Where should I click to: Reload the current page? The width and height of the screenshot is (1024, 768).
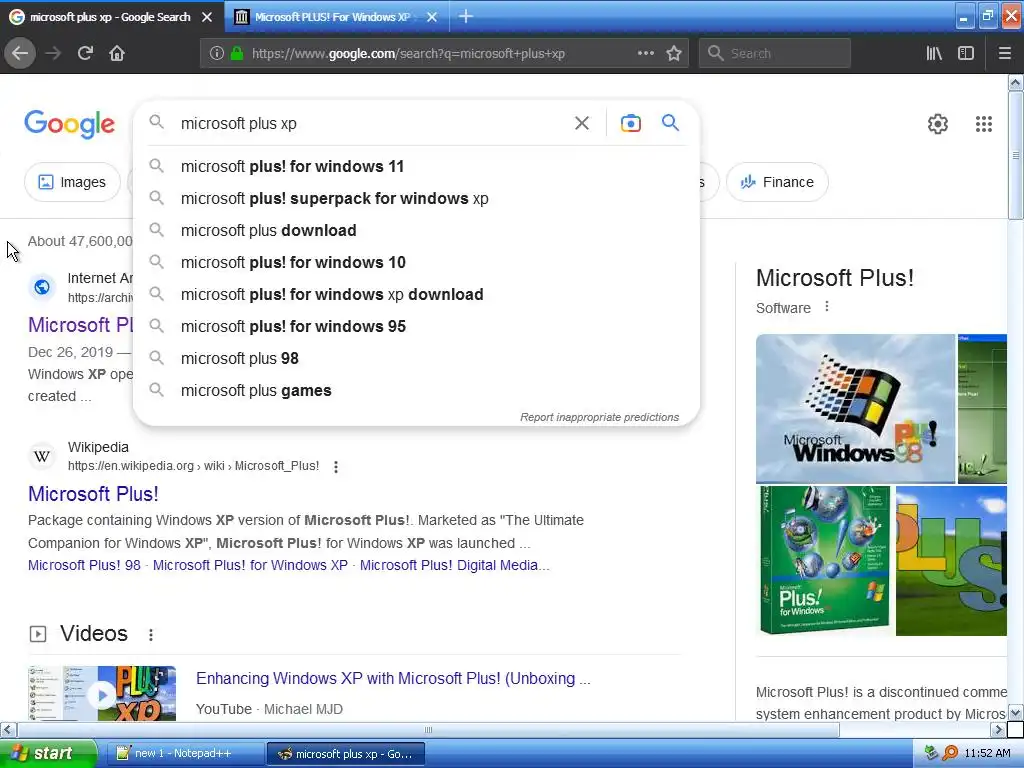85,53
